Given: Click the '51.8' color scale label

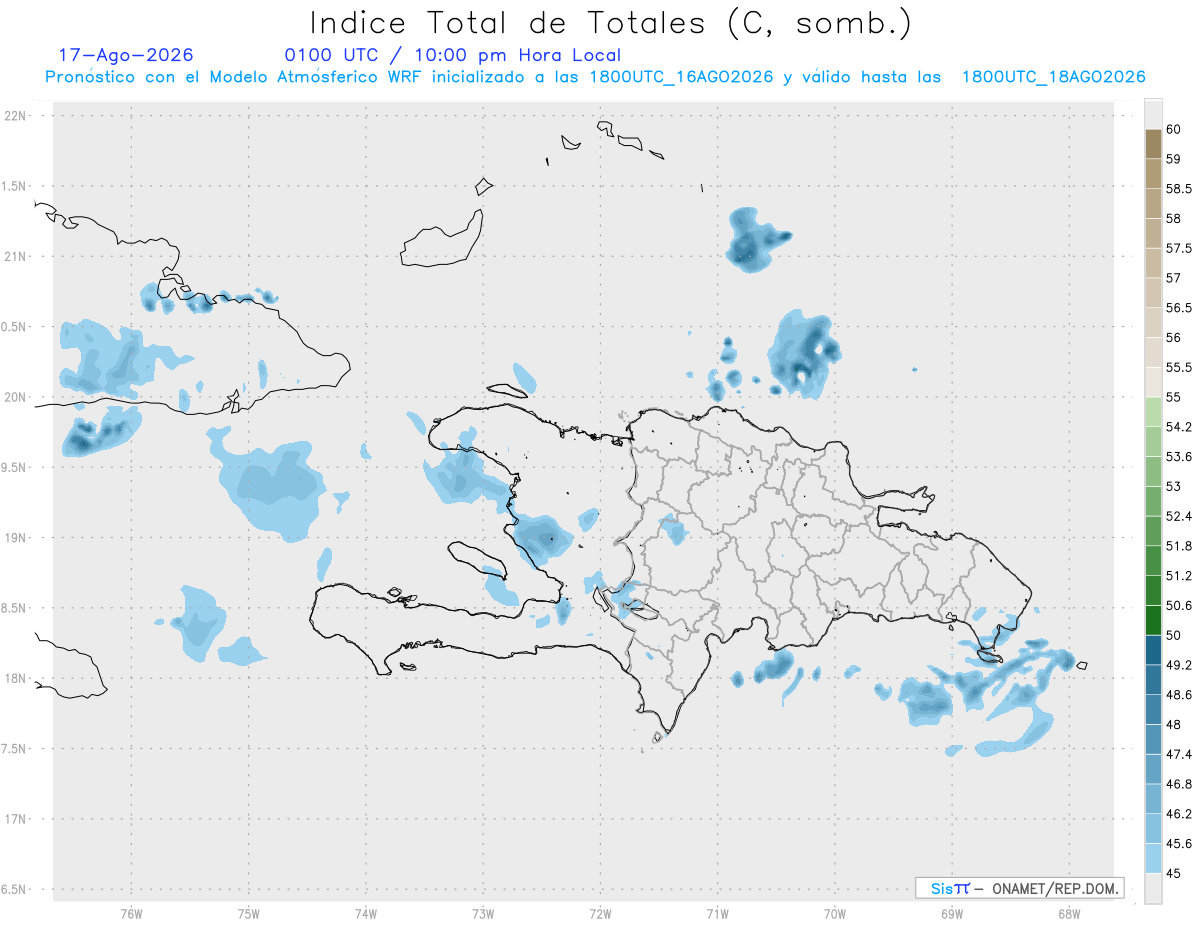Looking at the screenshot, I should pos(1179,546).
